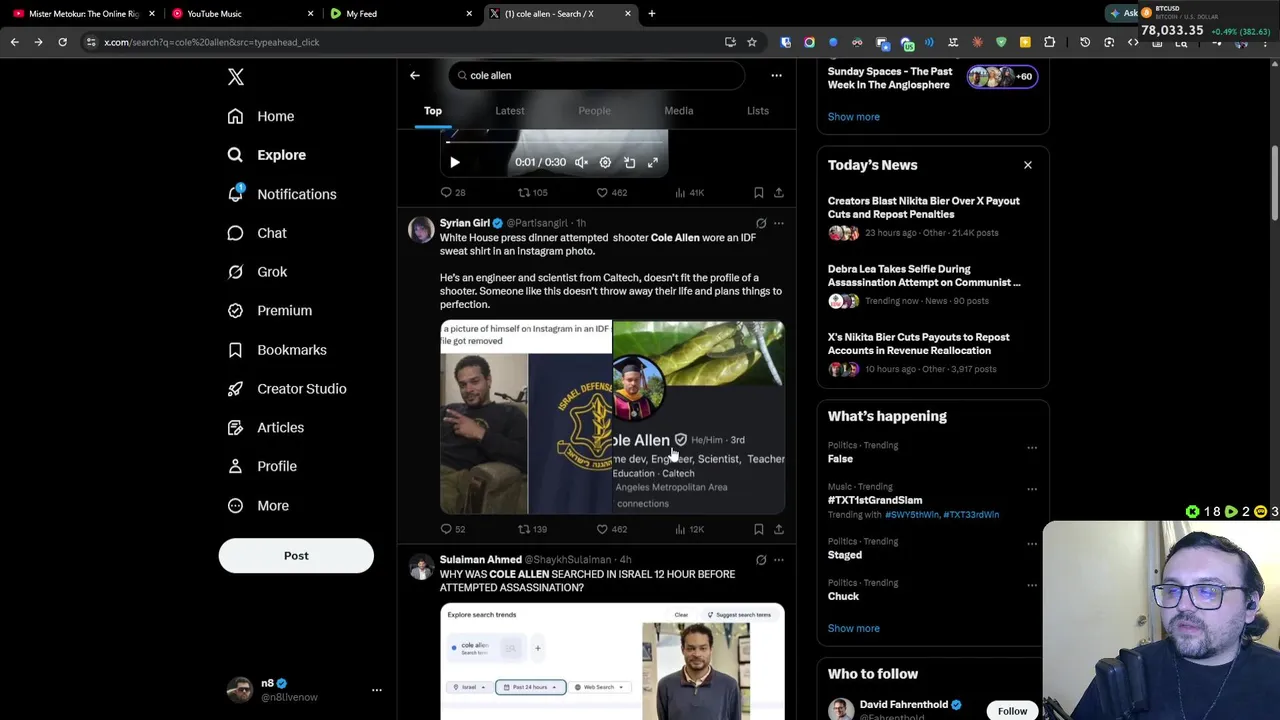The width and height of the screenshot is (1280, 720).
Task: Open more options on Syrian Girl post
Action: (779, 223)
